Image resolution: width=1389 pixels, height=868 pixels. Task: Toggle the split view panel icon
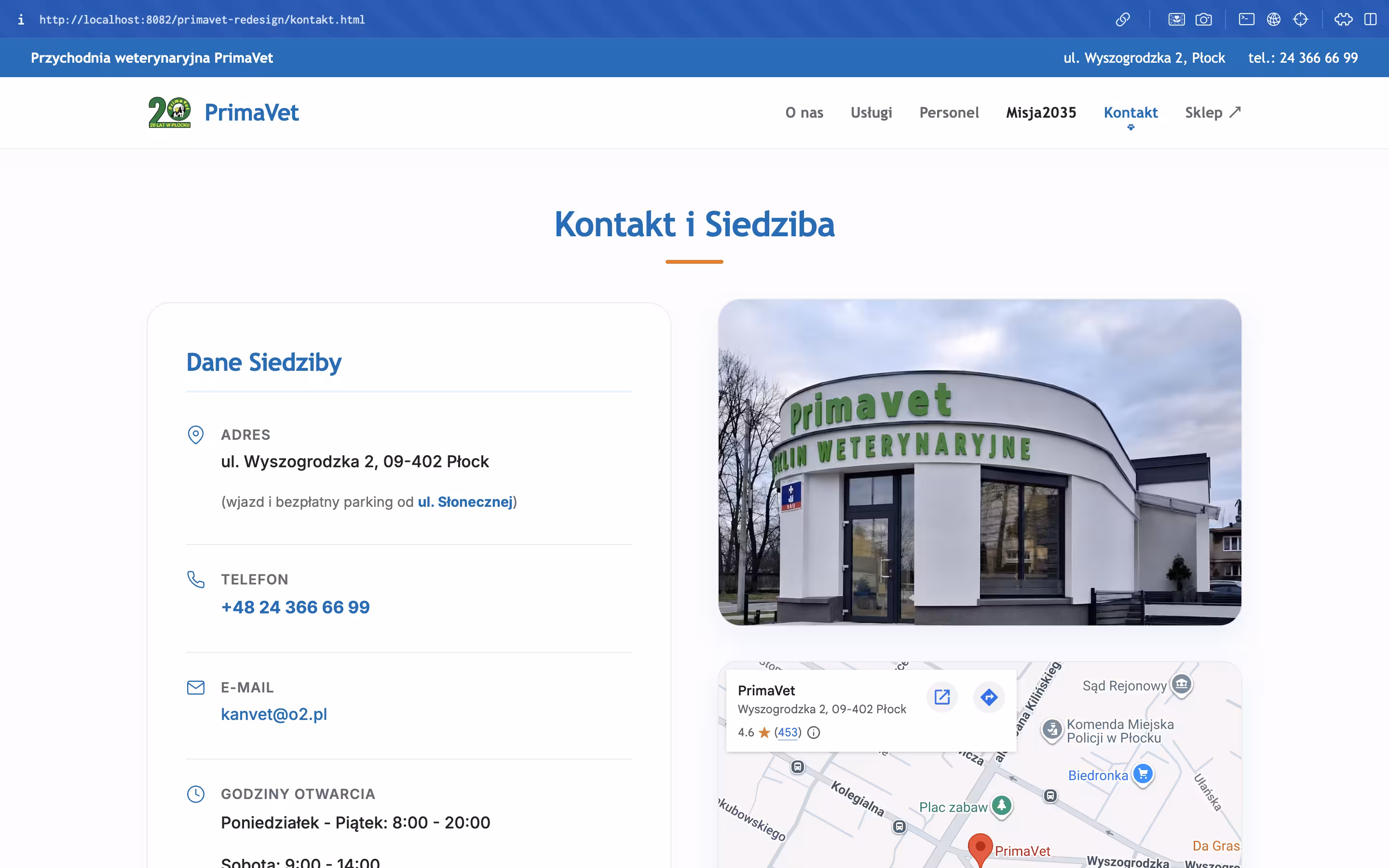(1371, 19)
